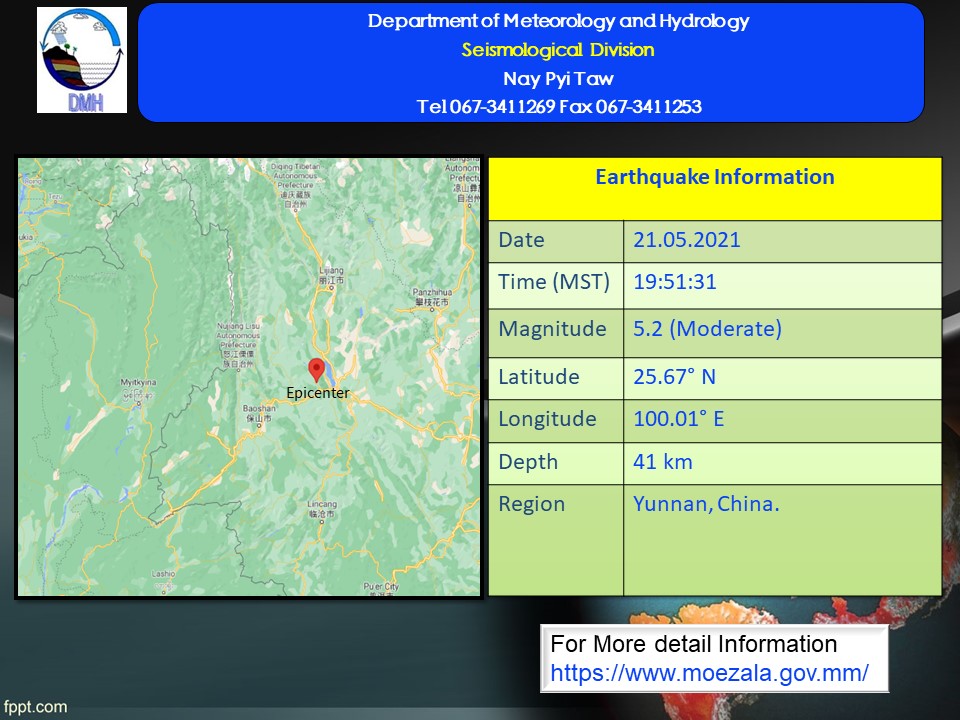
Task: Click Nujiang Lisu Autonomous Prefecture map label
Action: coord(238,345)
